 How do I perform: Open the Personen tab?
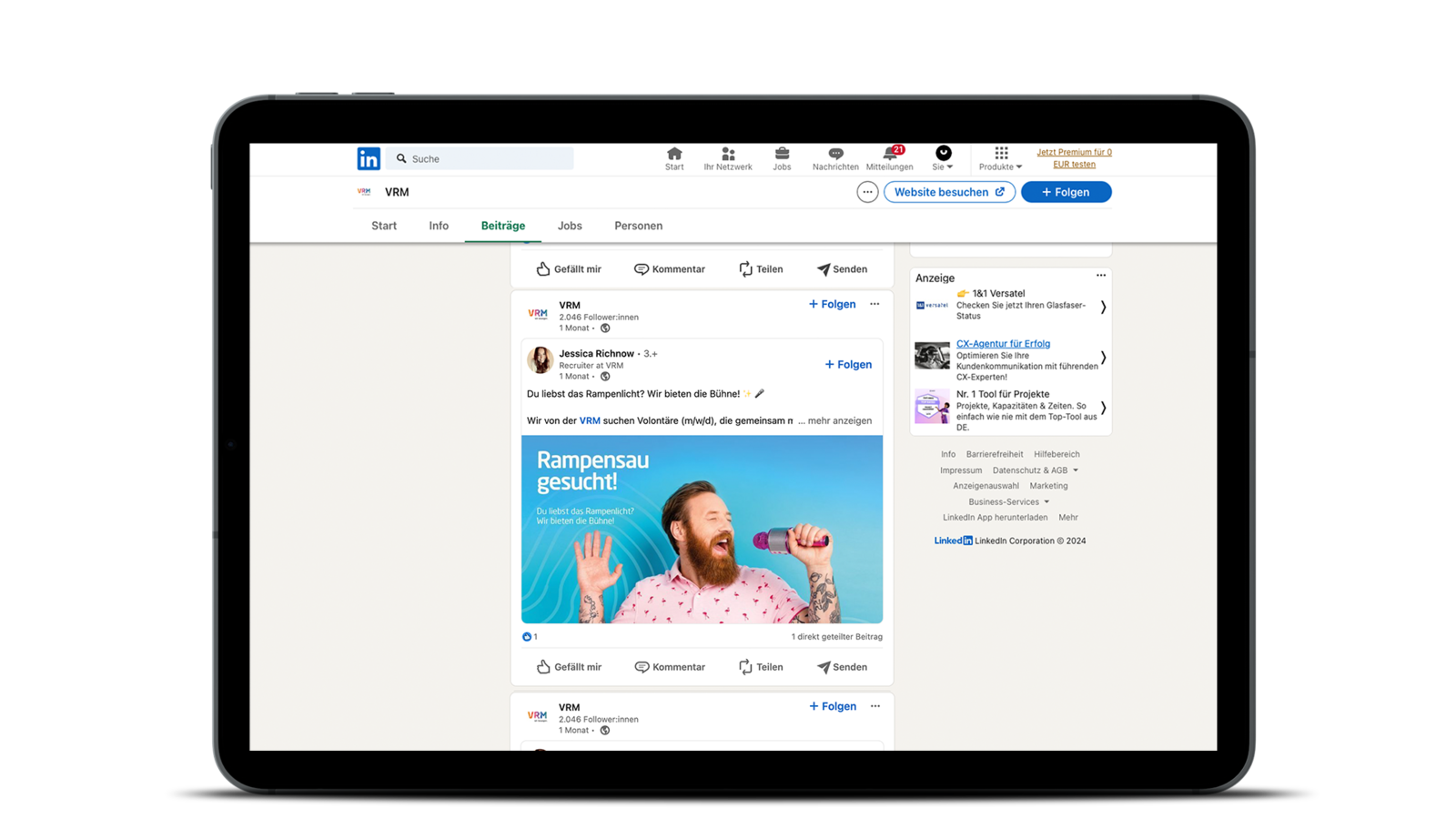tap(638, 226)
